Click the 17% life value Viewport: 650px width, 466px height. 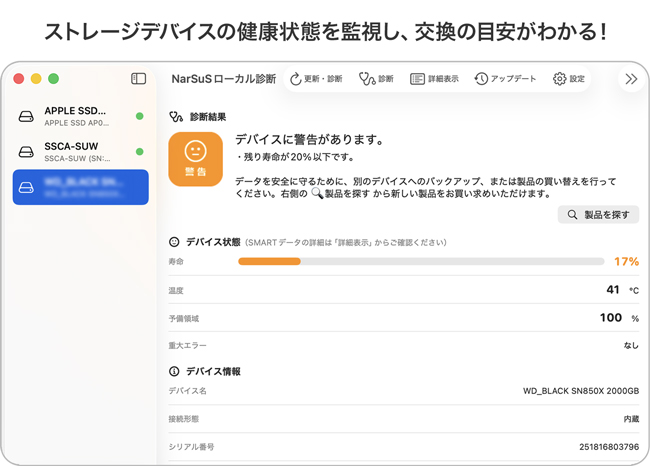pyautogui.click(x=626, y=262)
